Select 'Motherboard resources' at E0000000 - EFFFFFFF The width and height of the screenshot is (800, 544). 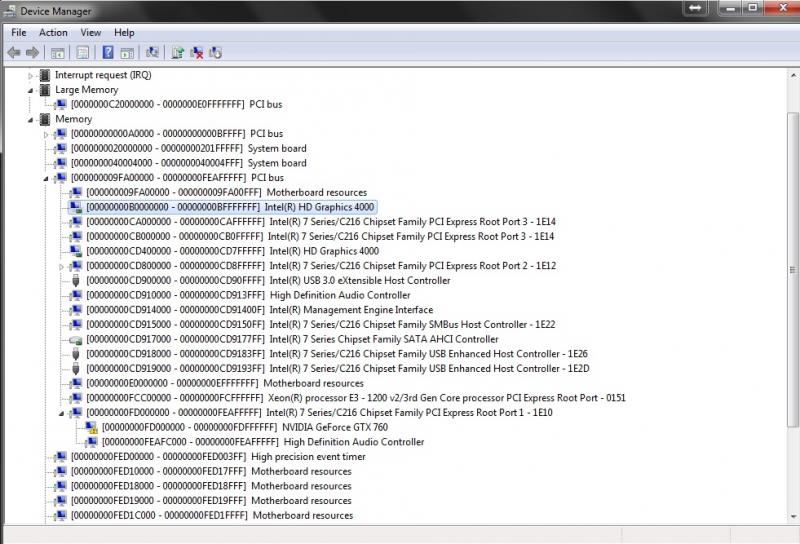pos(225,383)
